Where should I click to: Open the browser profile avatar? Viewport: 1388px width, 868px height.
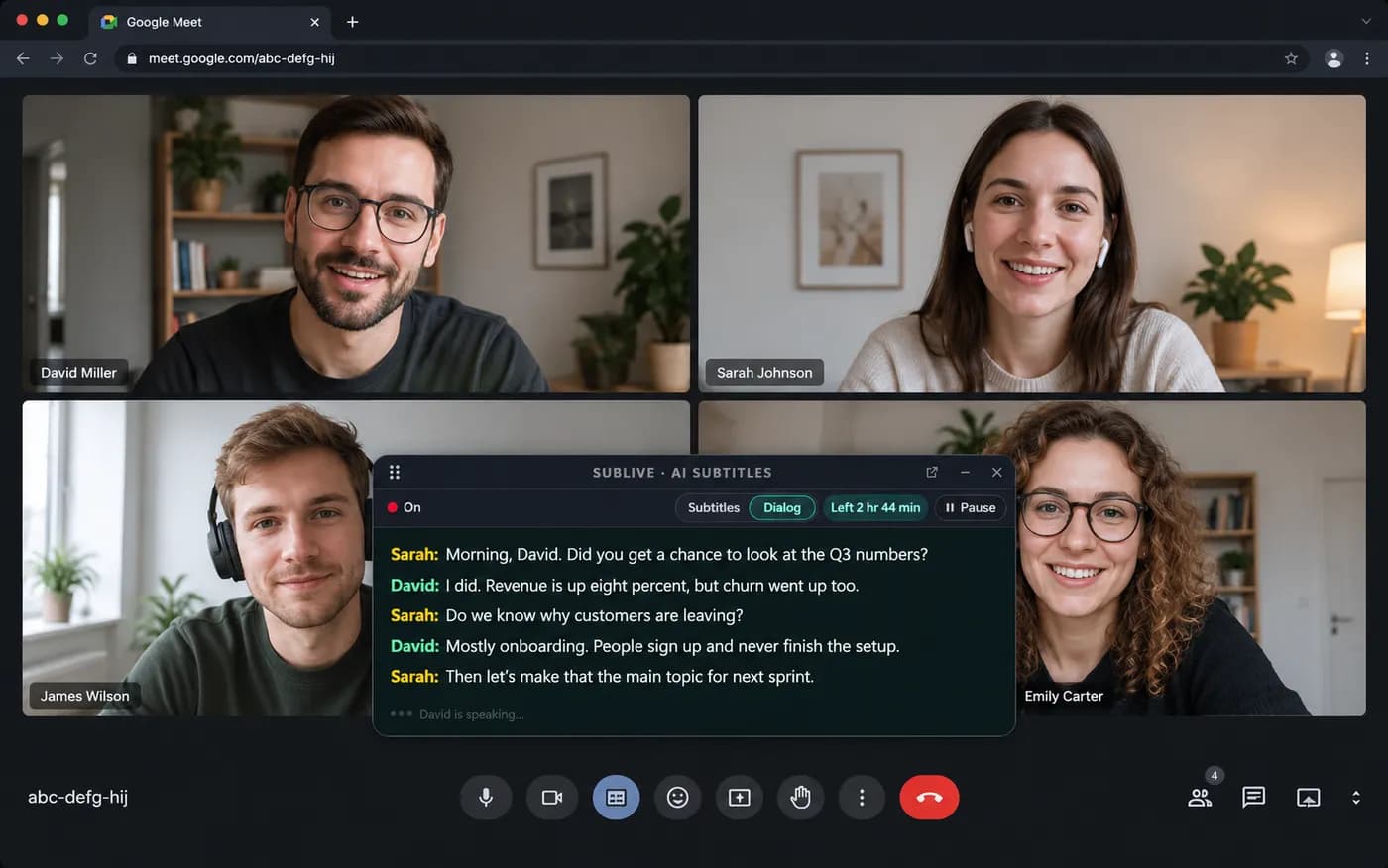tap(1333, 58)
